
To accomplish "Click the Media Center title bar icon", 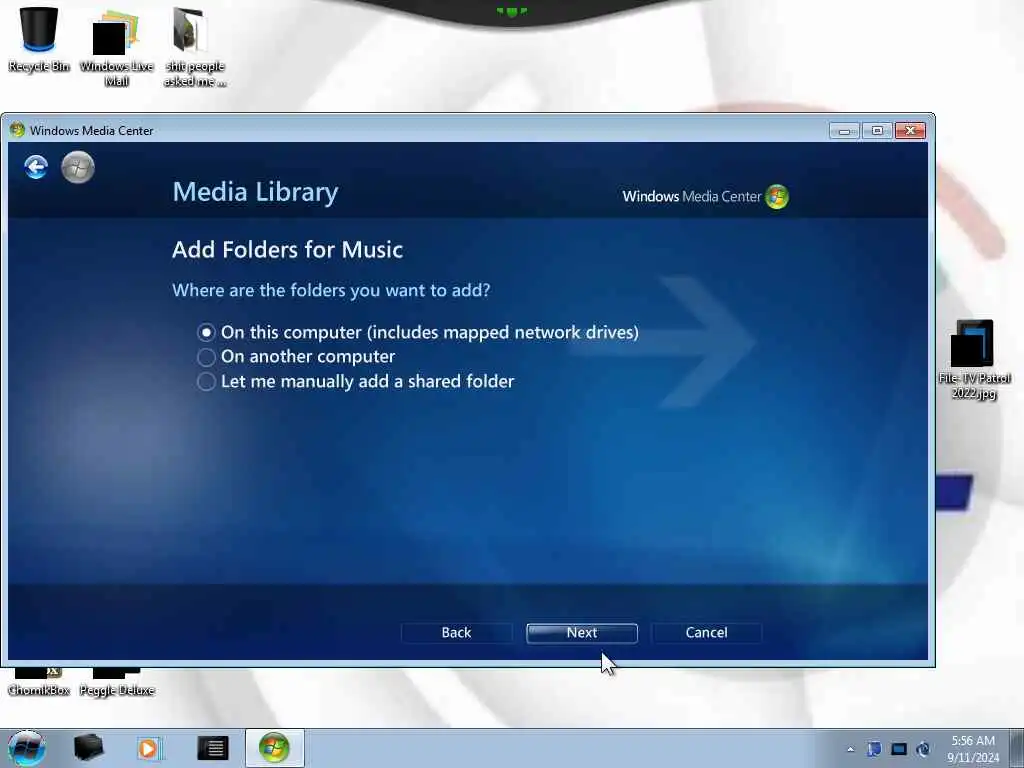I will coord(17,130).
